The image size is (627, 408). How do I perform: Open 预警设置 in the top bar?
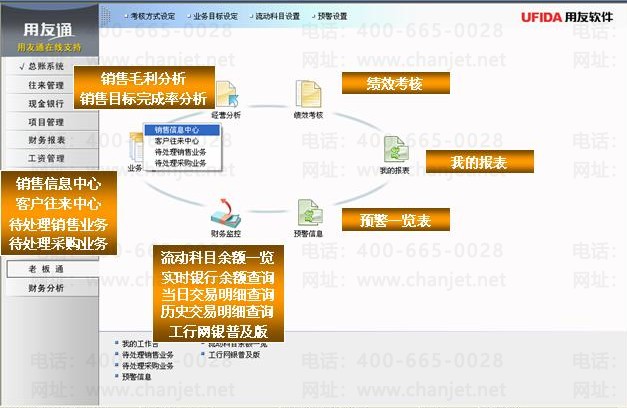332,16
